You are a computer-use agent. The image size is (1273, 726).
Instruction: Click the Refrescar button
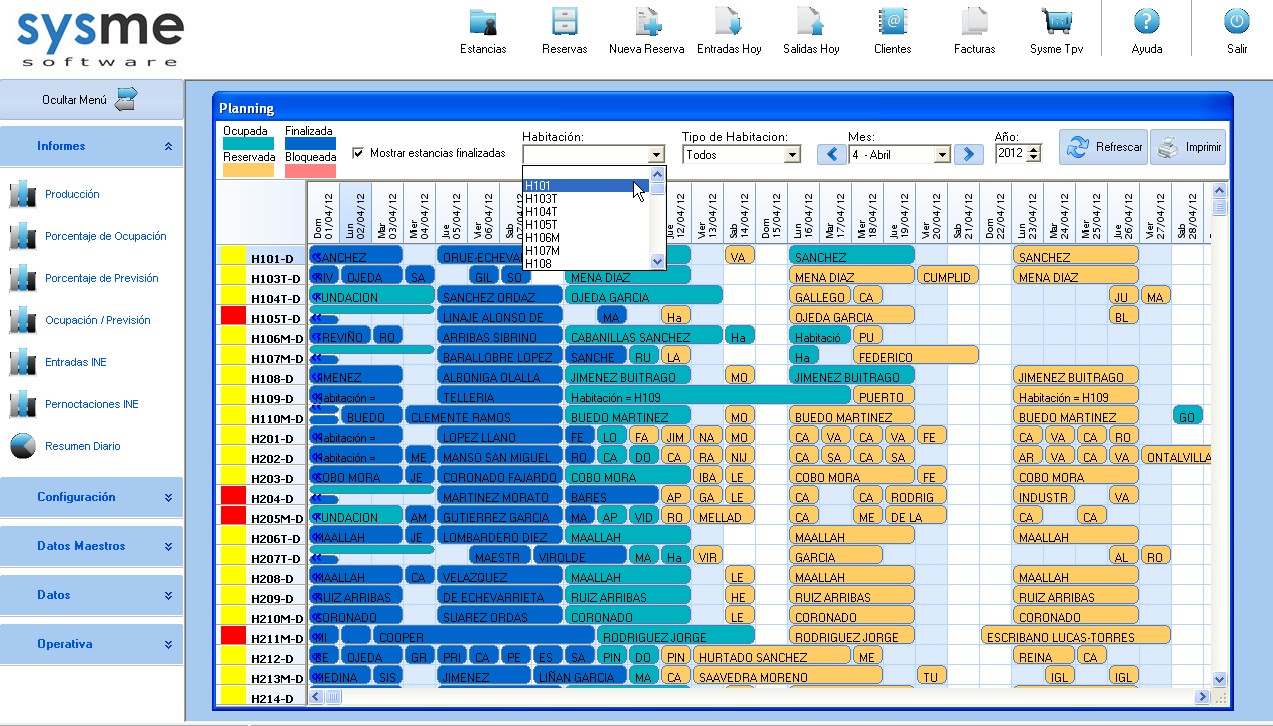point(1104,147)
